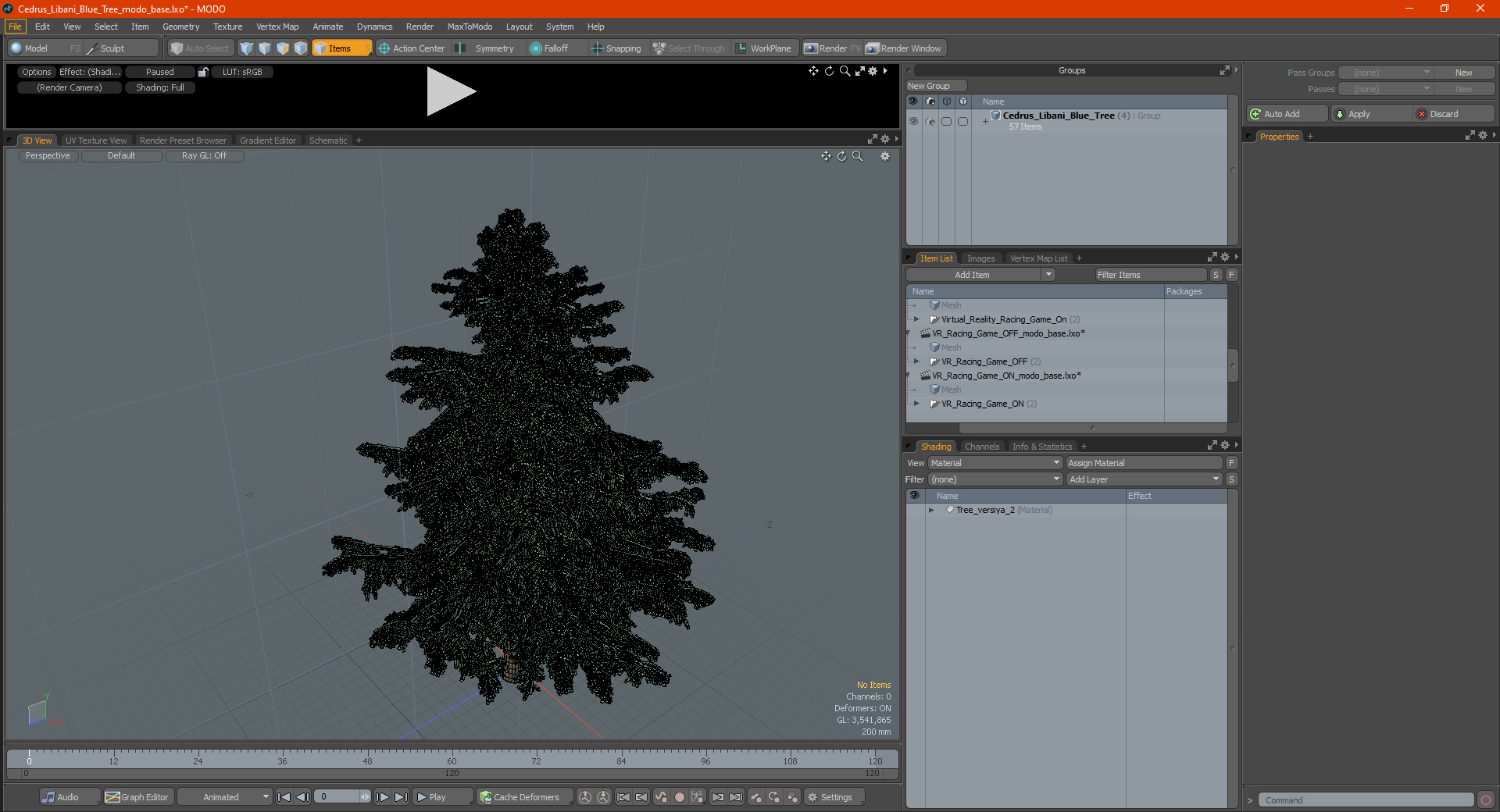Toggle Snapping on
The width and height of the screenshot is (1500, 812).
(x=616, y=48)
